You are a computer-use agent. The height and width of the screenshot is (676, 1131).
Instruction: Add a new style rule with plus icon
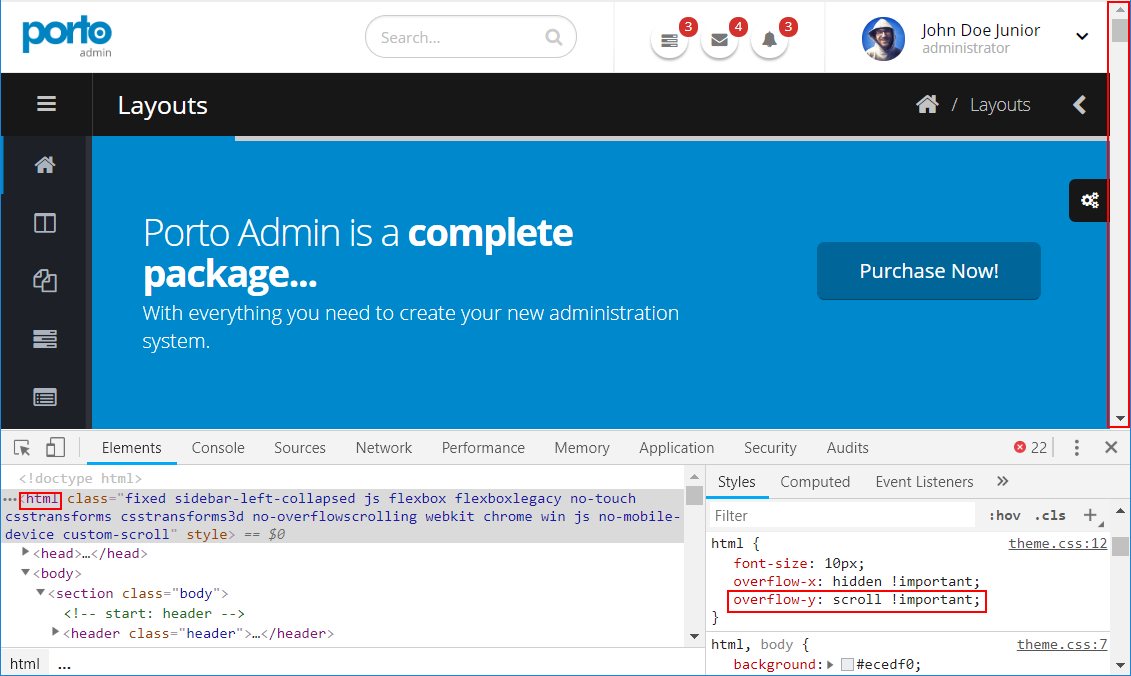1090,515
